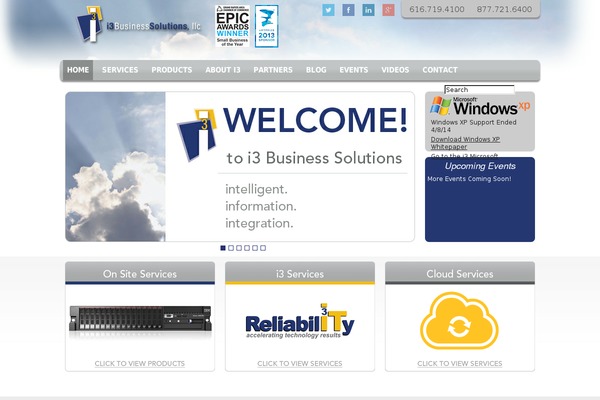Image resolution: width=600 pixels, height=400 pixels.
Task: Select the first slideshow indicator dot
Action: point(223,248)
